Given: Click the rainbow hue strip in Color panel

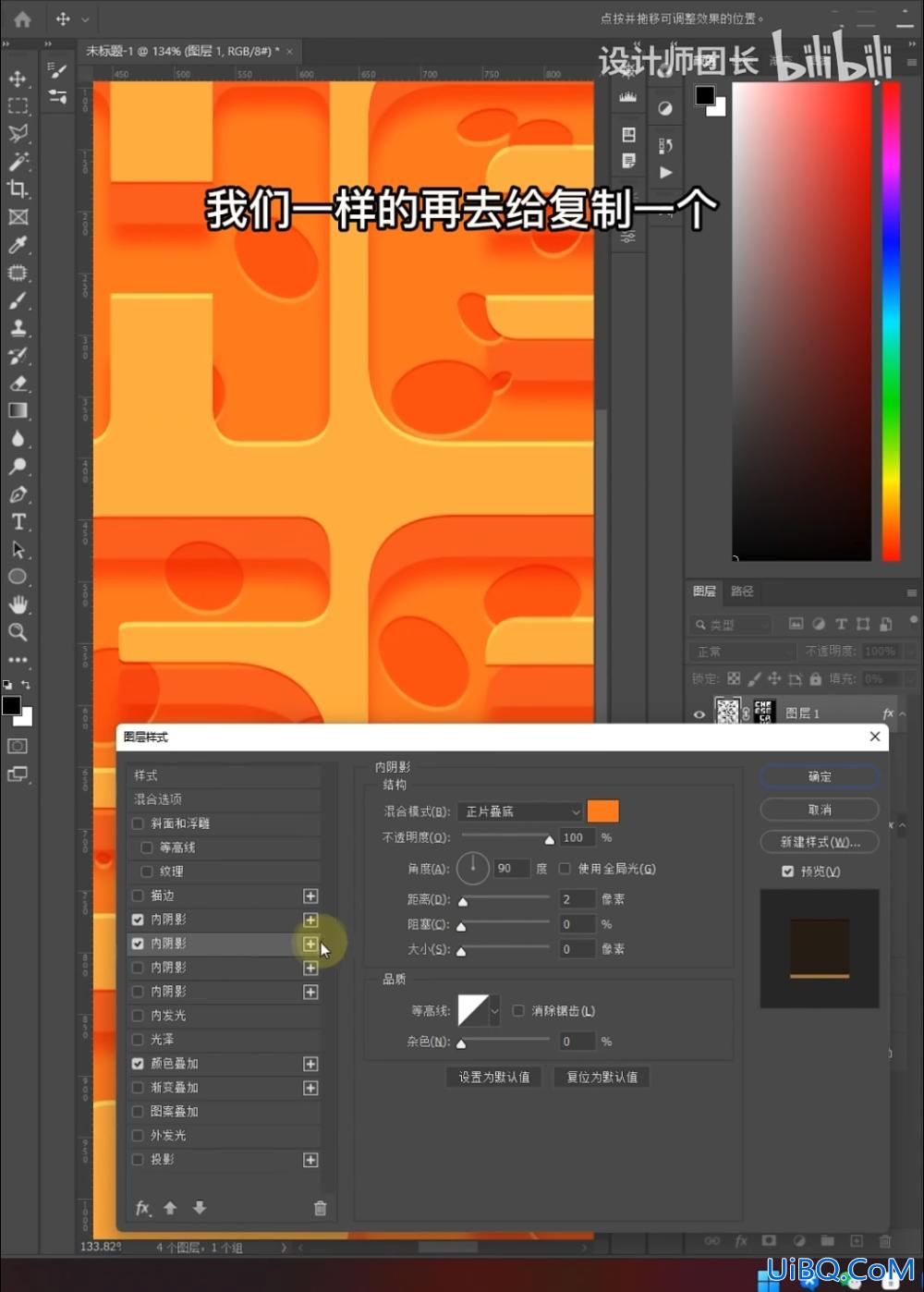Looking at the screenshot, I should 892,322.
